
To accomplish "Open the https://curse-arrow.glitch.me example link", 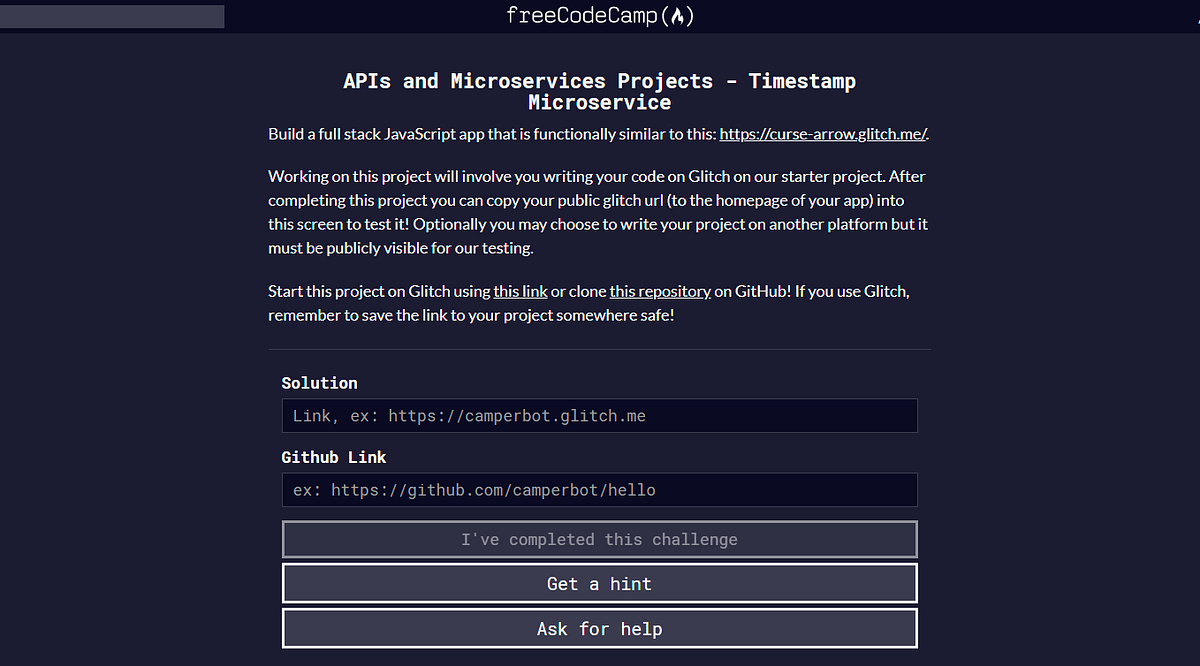I will tap(822, 133).
